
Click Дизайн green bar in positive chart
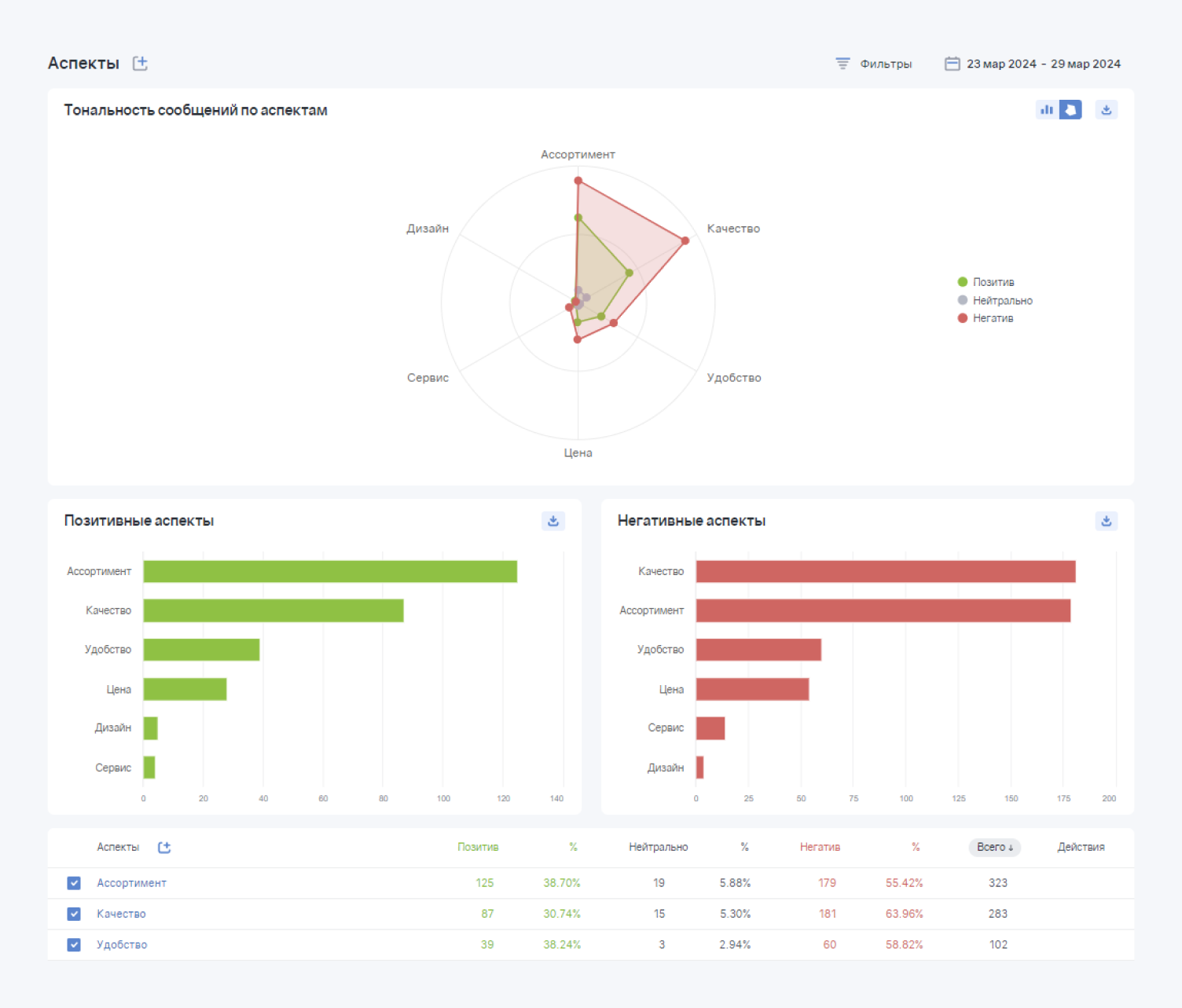(150, 728)
